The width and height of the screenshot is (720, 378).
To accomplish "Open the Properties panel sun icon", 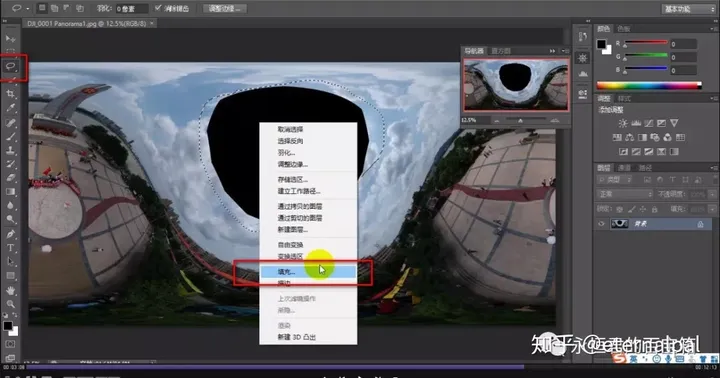I will 583,58.
